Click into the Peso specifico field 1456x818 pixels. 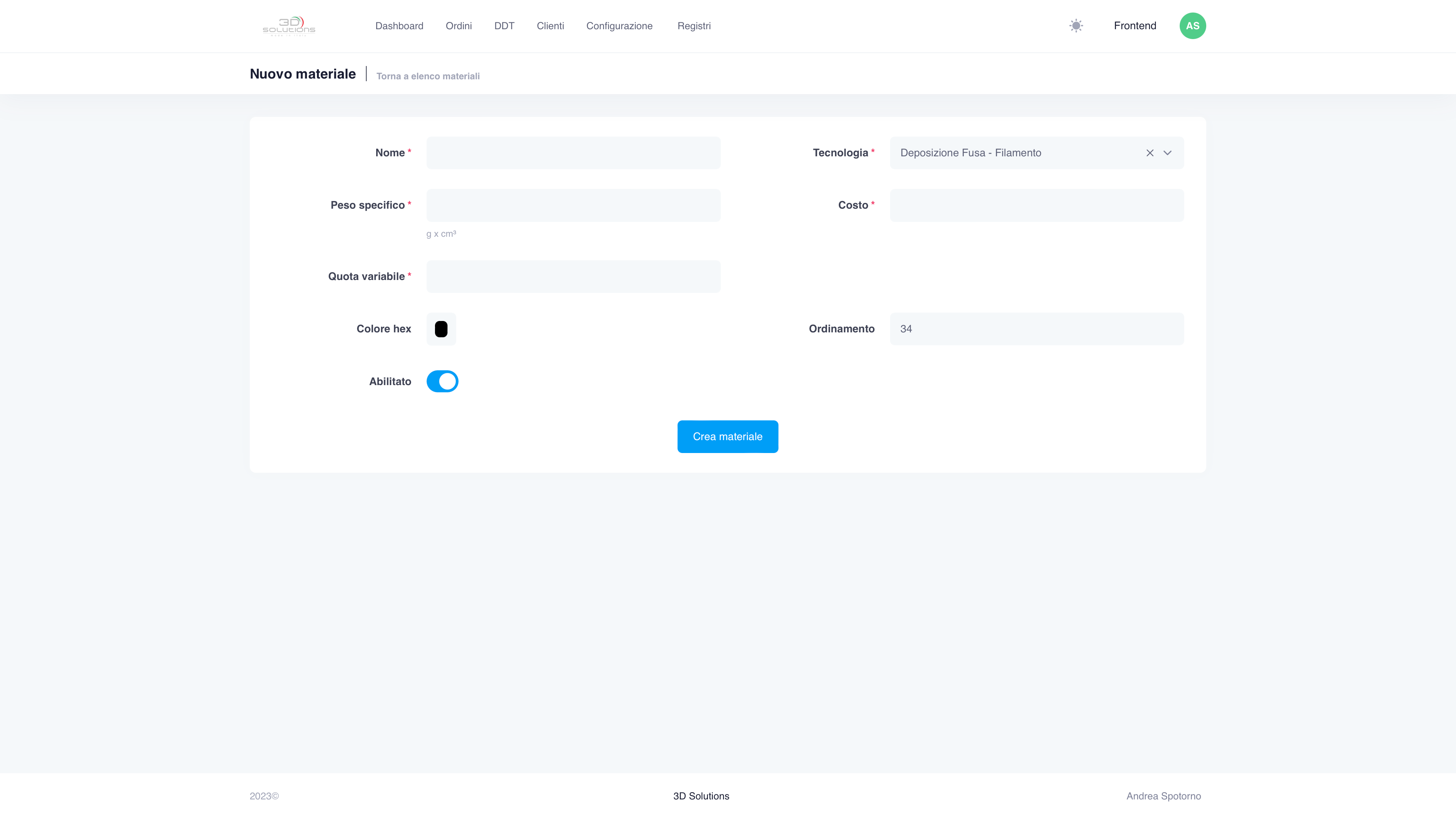click(x=573, y=206)
